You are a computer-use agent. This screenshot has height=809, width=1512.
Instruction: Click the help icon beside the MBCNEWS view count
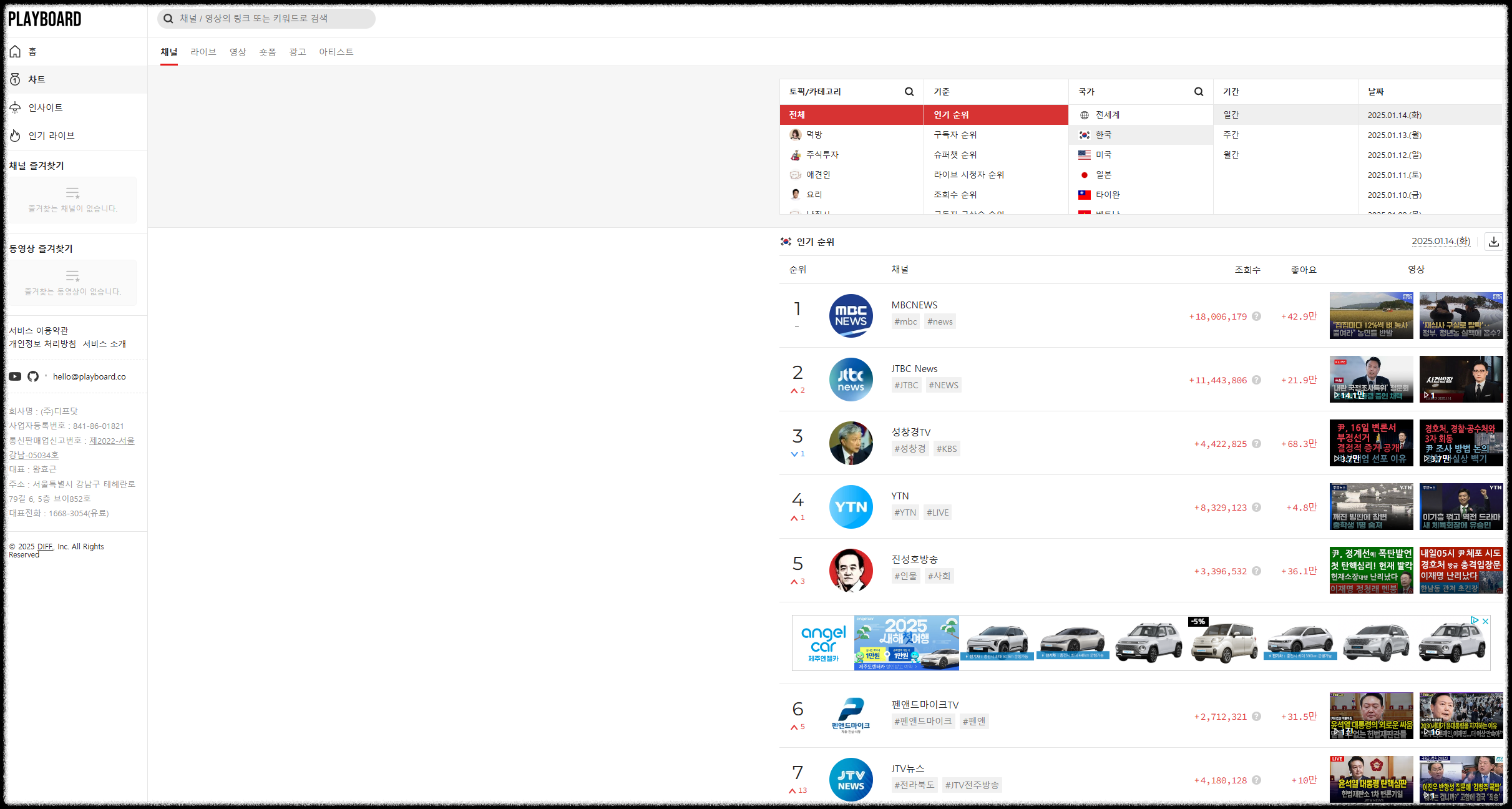1256,316
